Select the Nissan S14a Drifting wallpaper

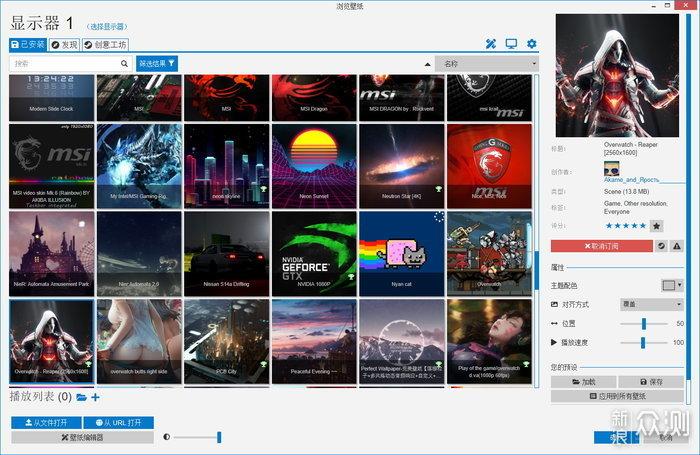point(226,254)
